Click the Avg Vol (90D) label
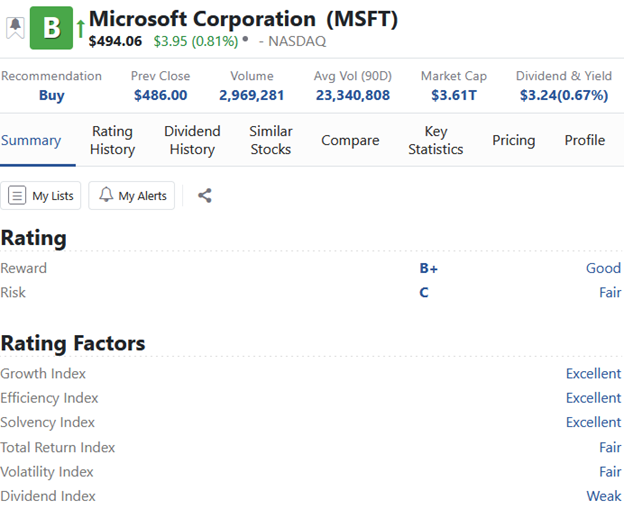 click(x=353, y=76)
